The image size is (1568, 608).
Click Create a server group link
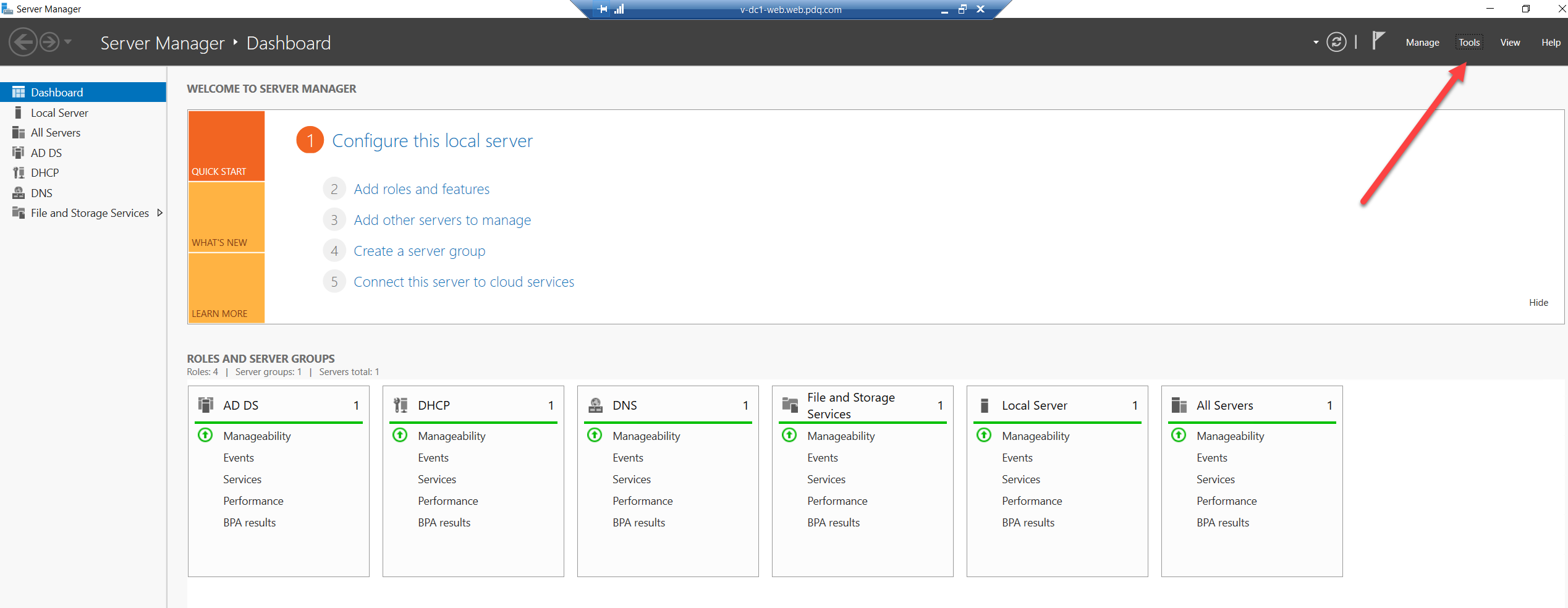[419, 251]
